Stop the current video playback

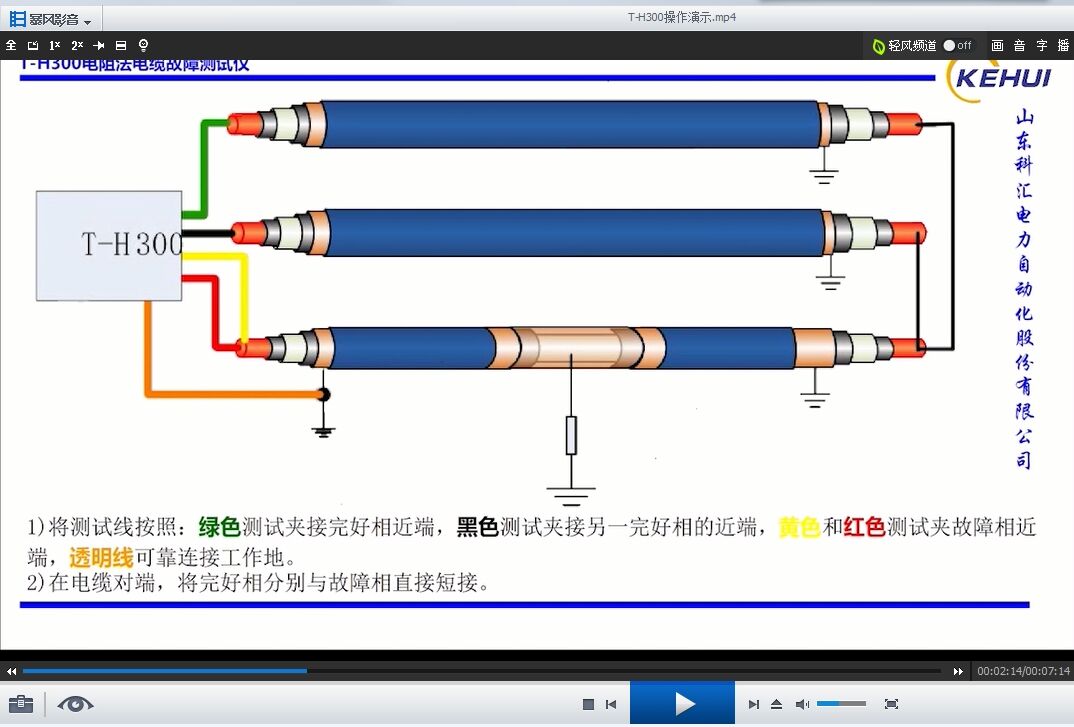[589, 703]
